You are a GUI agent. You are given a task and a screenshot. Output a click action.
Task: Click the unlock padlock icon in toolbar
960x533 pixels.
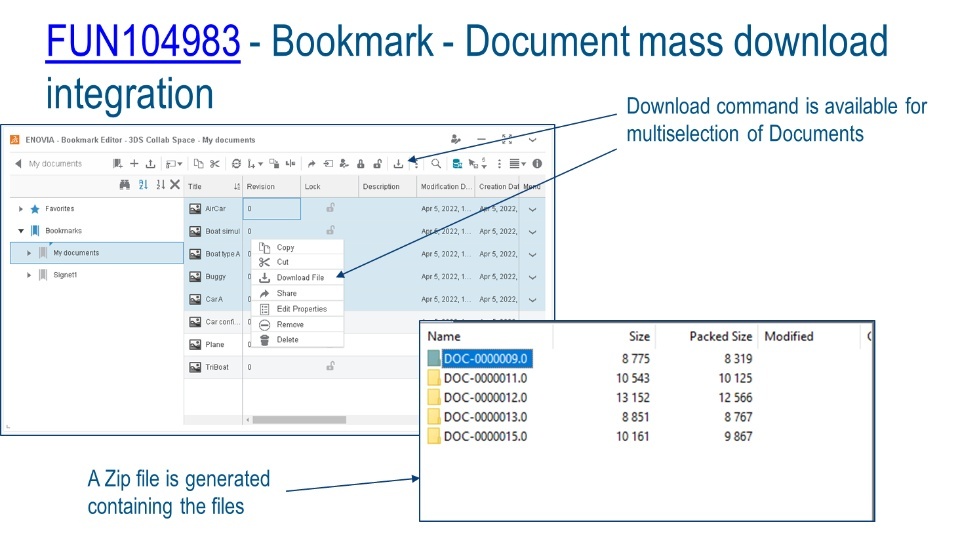378,163
